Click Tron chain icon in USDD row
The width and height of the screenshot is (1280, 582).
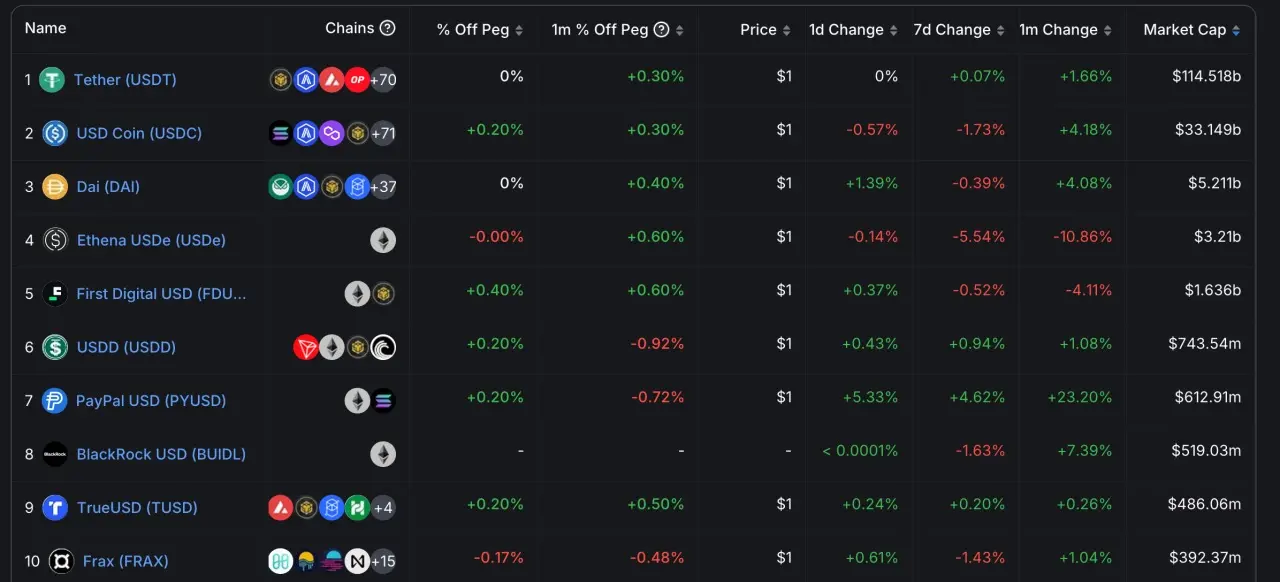[306, 347]
